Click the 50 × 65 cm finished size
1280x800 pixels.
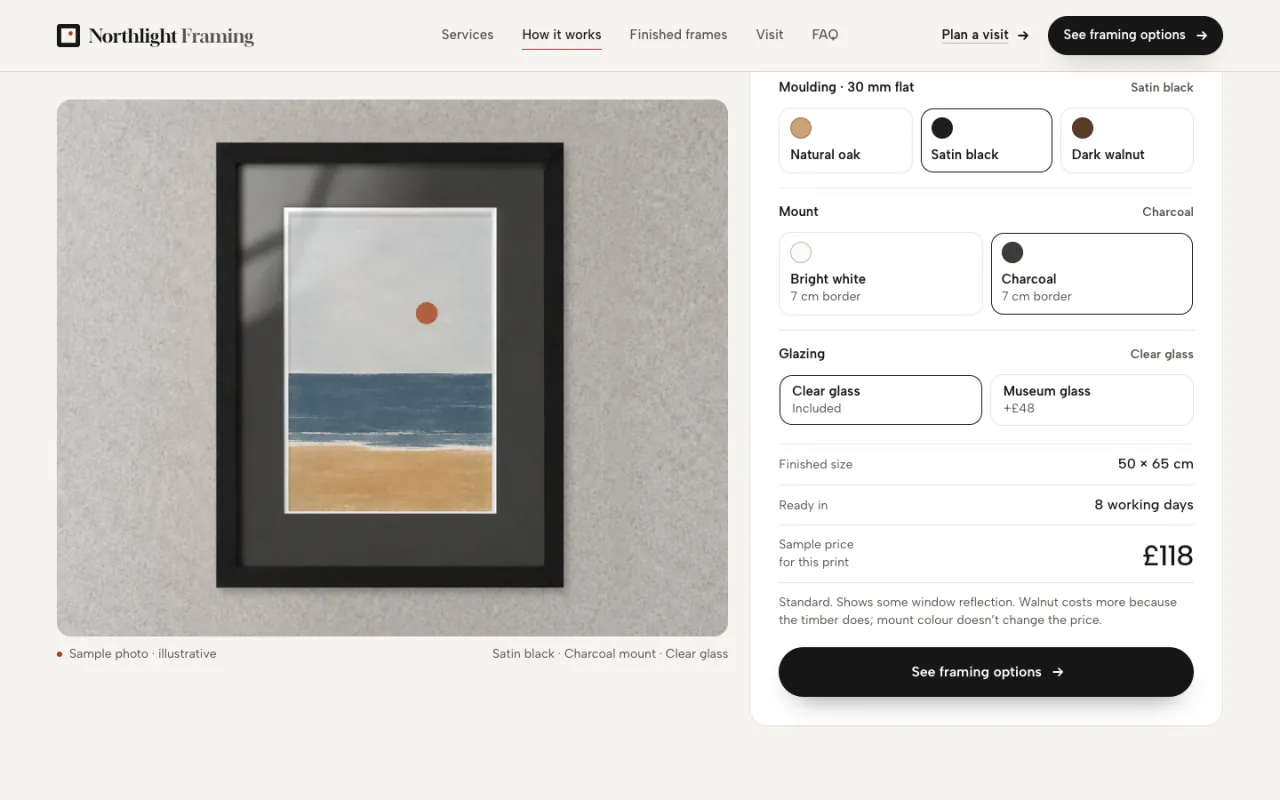coord(1156,464)
